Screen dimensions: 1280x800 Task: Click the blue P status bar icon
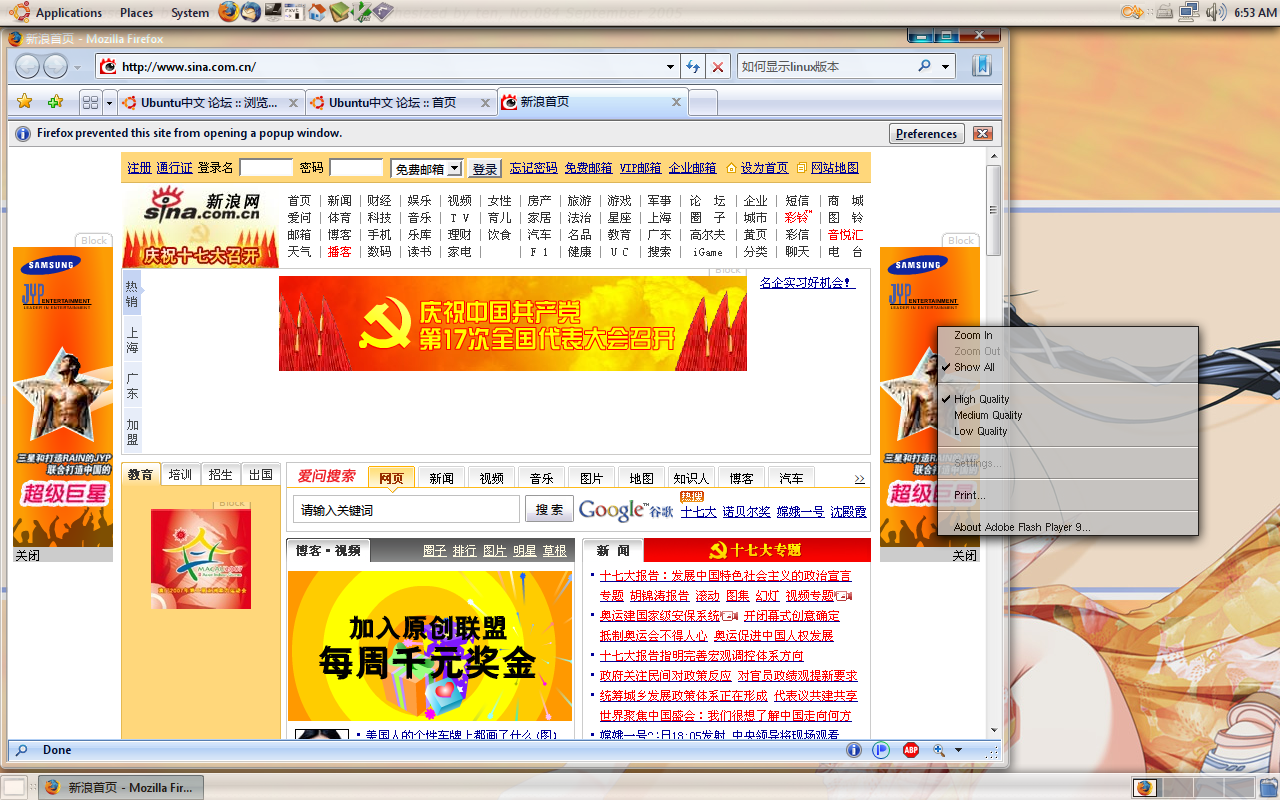tap(881, 750)
